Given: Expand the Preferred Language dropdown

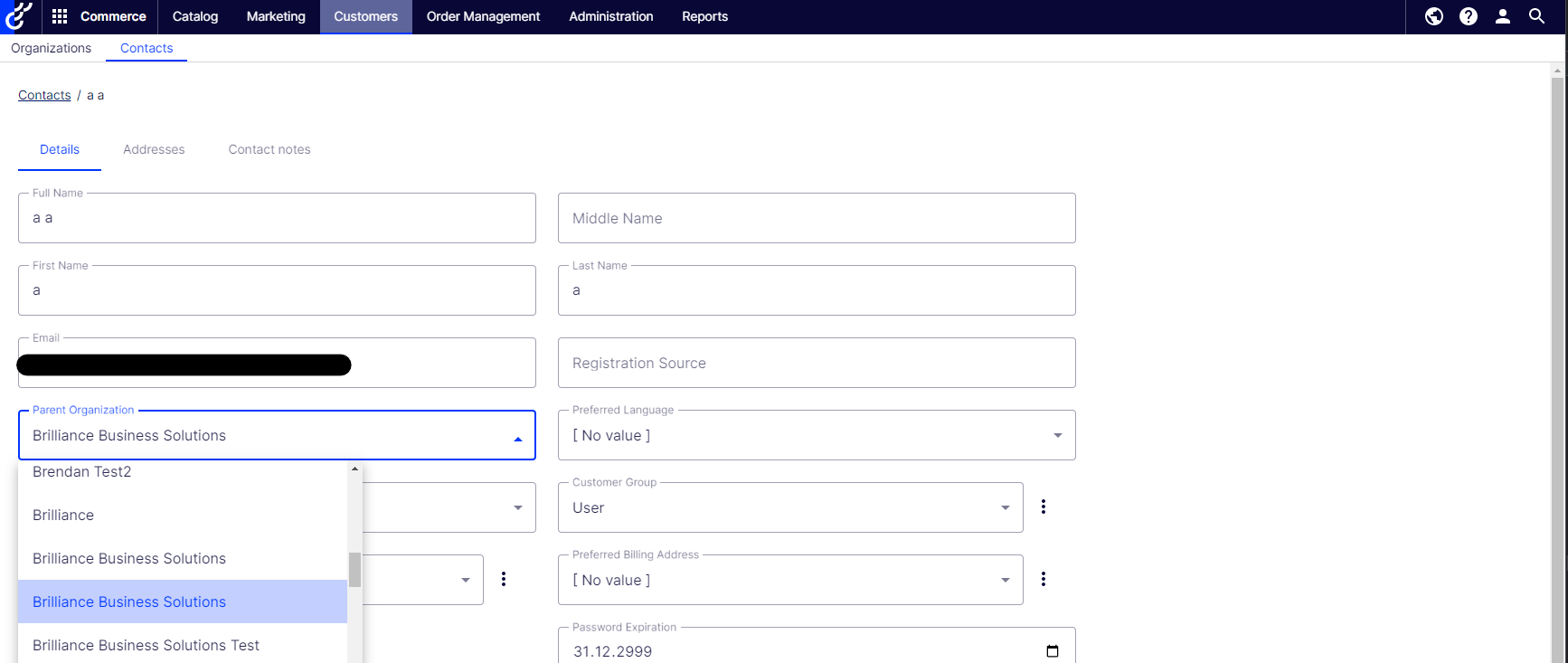Looking at the screenshot, I should click(1057, 435).
